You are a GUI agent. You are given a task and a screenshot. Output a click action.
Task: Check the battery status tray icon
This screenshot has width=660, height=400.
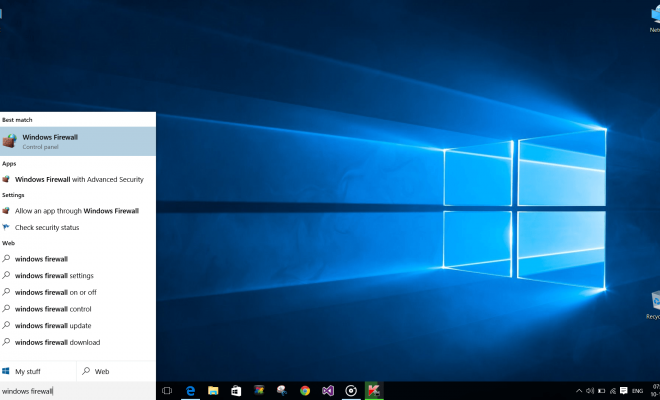point(601,391)
